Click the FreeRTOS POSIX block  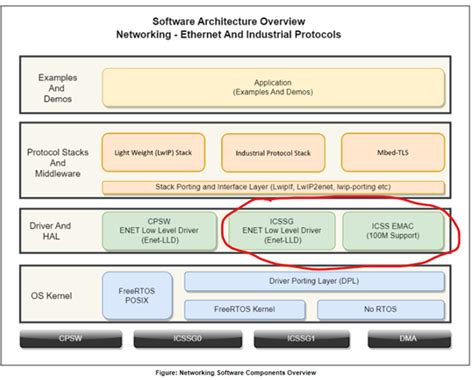coord(137,296)
